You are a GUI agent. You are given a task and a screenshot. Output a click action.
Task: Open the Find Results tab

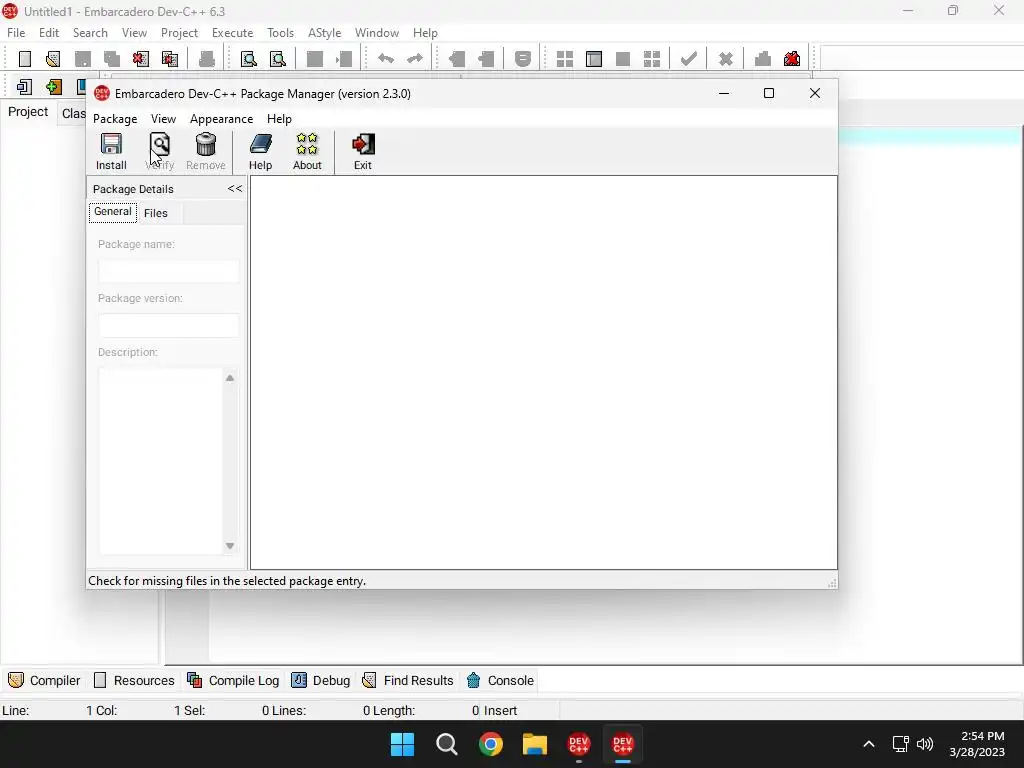pos(408,680)
